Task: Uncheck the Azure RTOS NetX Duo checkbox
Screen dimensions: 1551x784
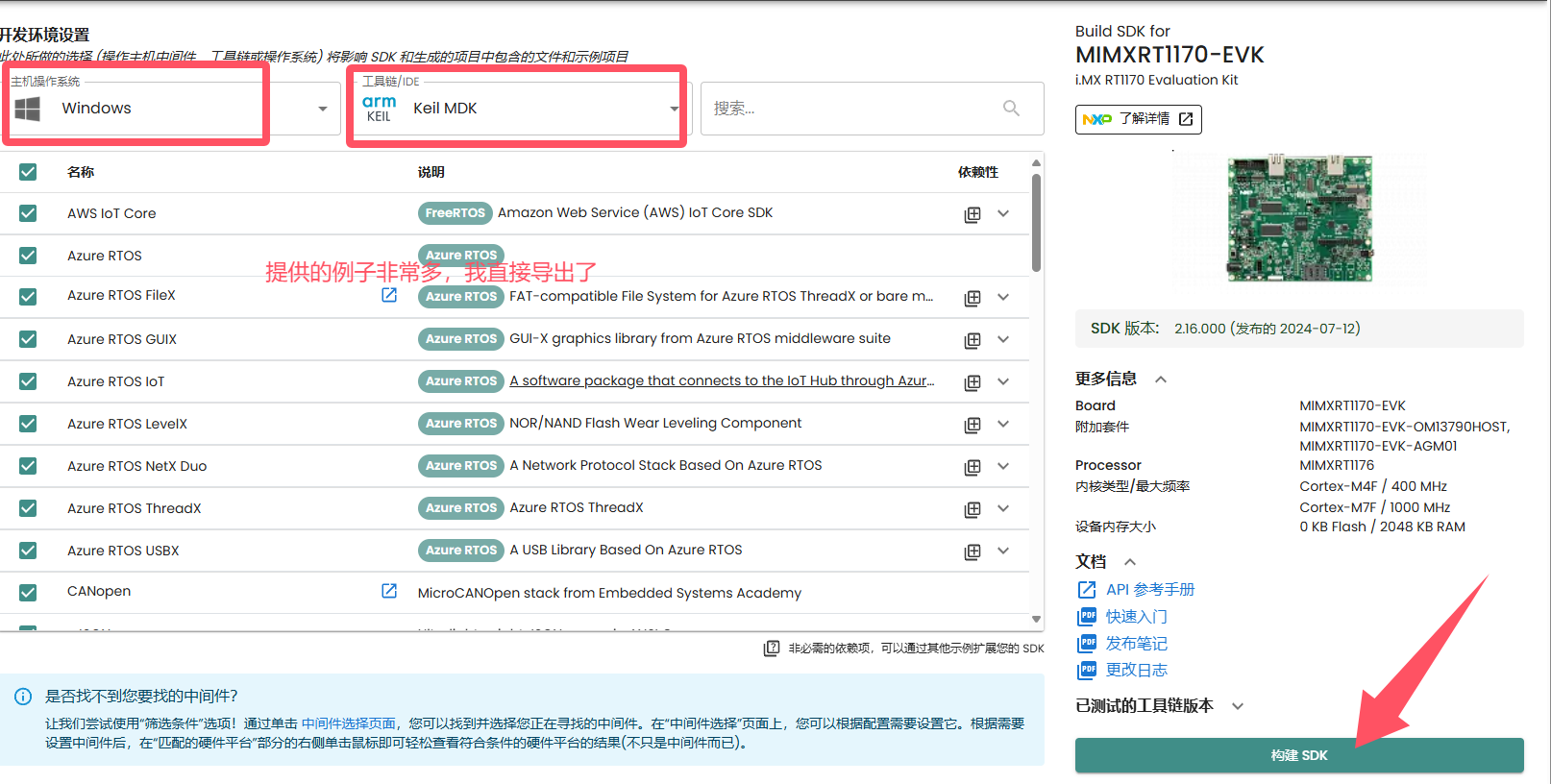Action: pos(28,466)
